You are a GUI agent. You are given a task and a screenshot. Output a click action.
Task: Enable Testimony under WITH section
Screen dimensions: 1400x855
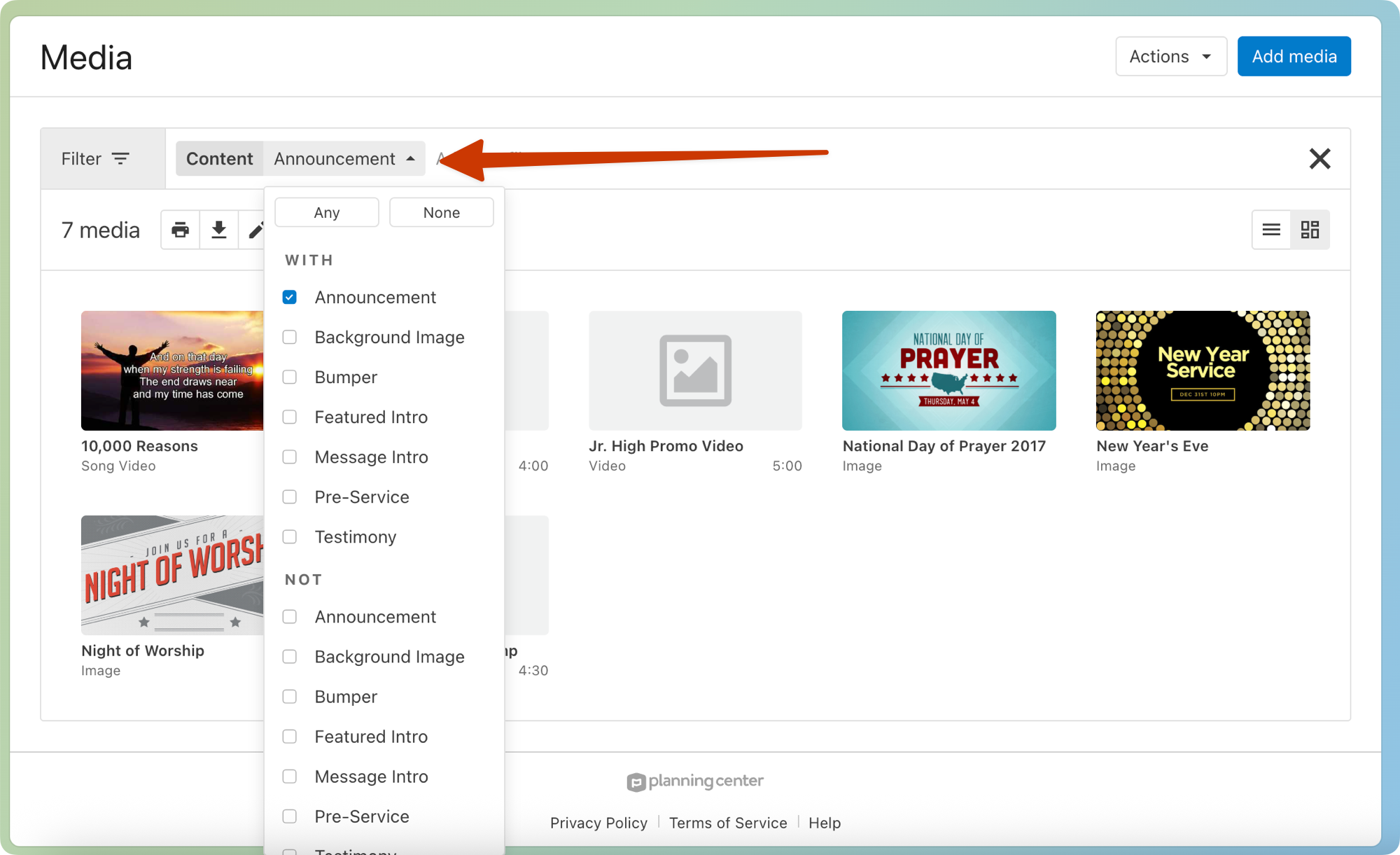tap(290, 537)
